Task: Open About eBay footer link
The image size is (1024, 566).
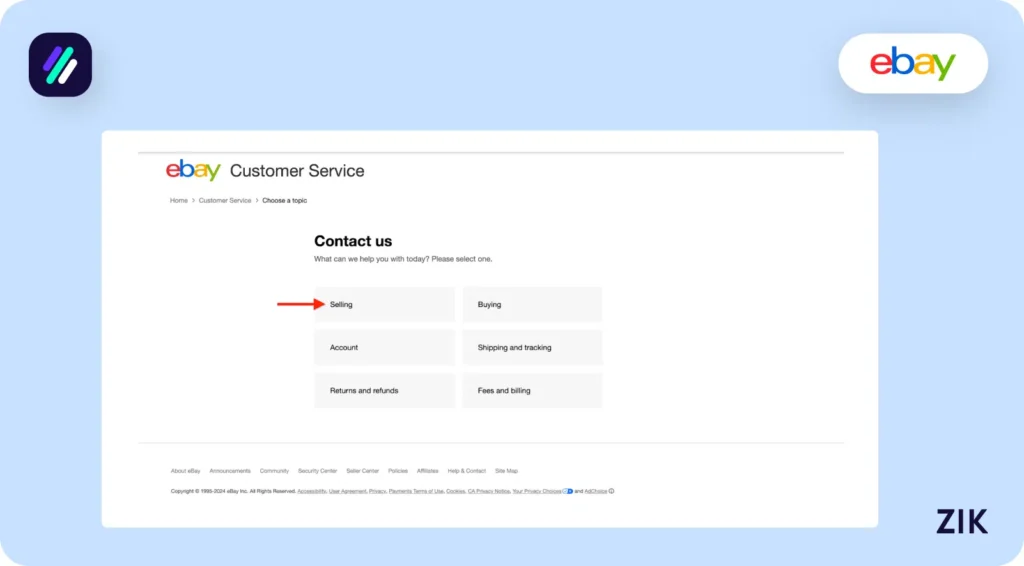Action: 185,471
